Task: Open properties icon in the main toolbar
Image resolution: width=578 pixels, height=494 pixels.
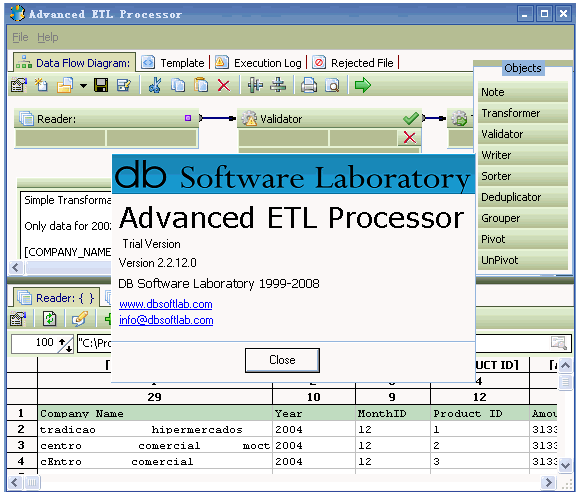Action: point(19,85)
